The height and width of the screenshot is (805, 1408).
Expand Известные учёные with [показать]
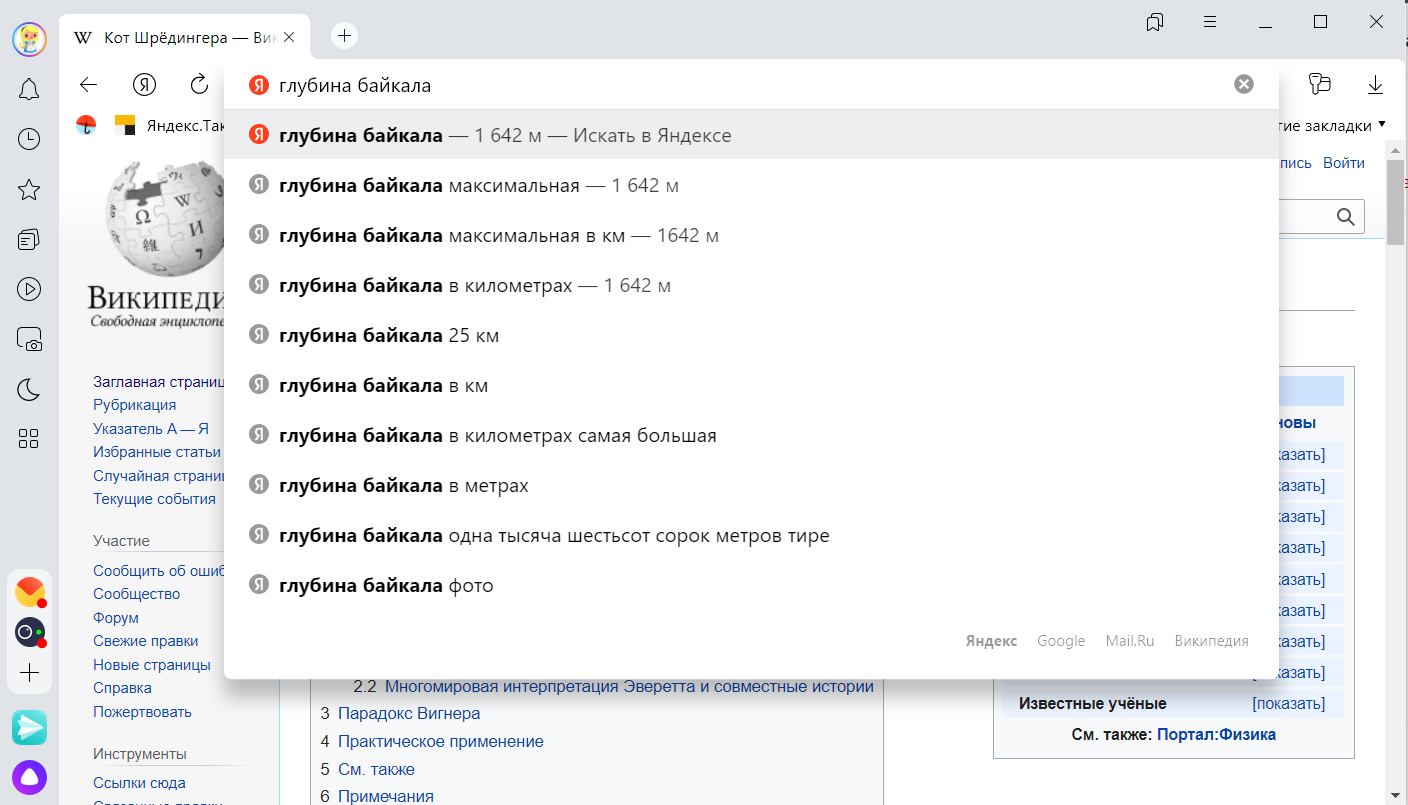click(x=1289, y=703)
